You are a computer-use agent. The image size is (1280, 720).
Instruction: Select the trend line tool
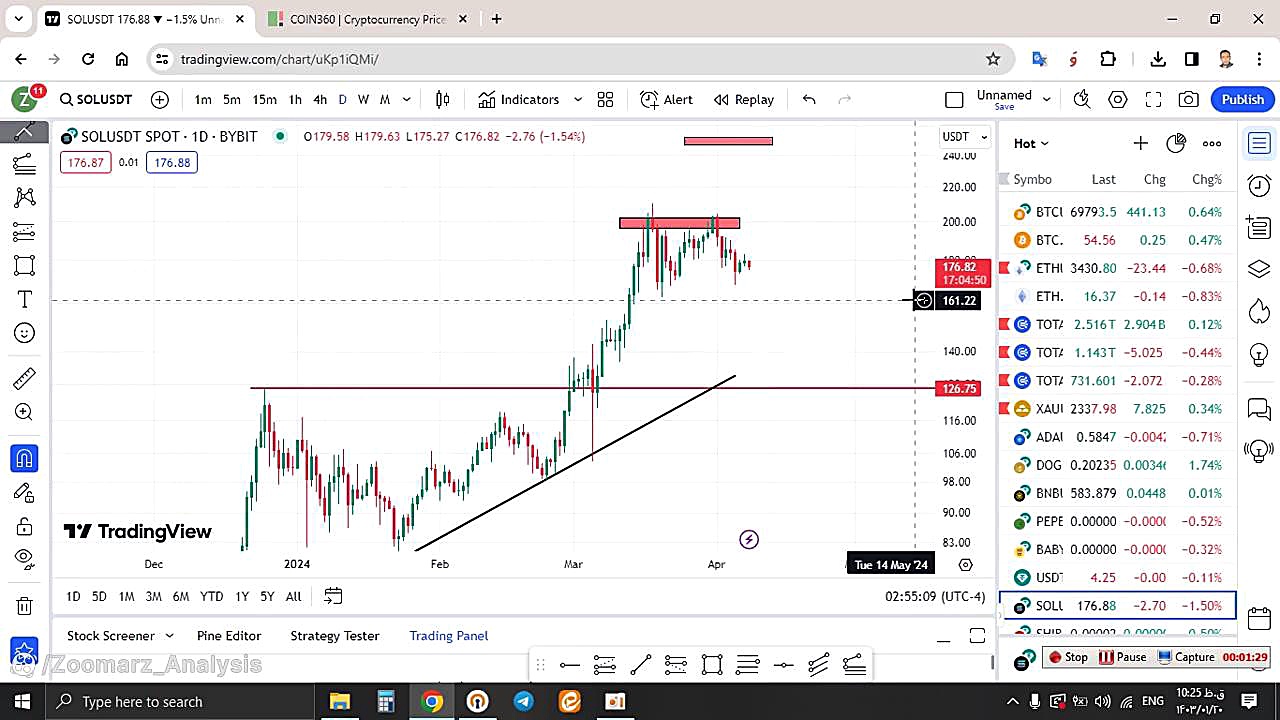[25, 131]
